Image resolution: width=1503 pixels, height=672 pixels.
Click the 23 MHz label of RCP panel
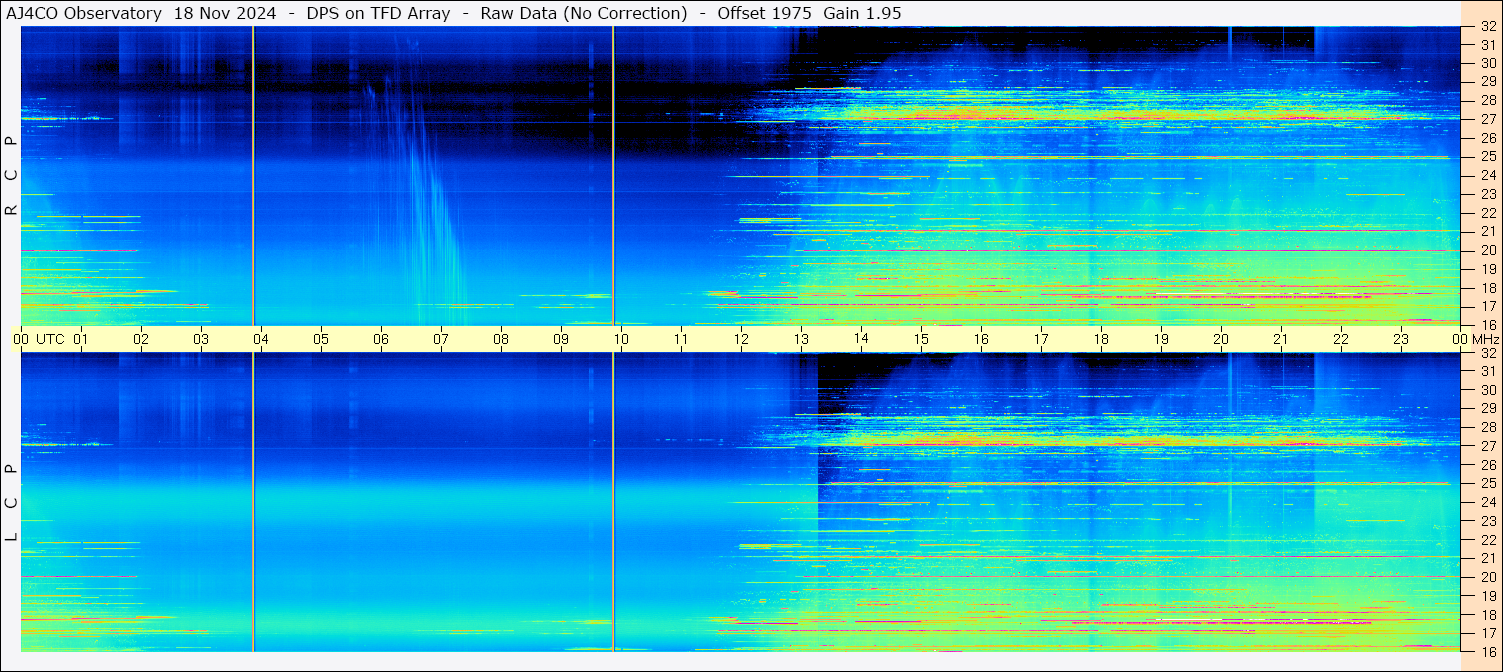point(1487,194)
